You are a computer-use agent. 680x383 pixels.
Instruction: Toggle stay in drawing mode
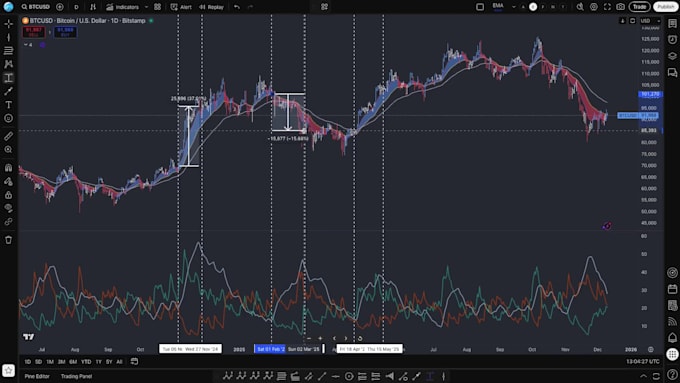[8, 181]
